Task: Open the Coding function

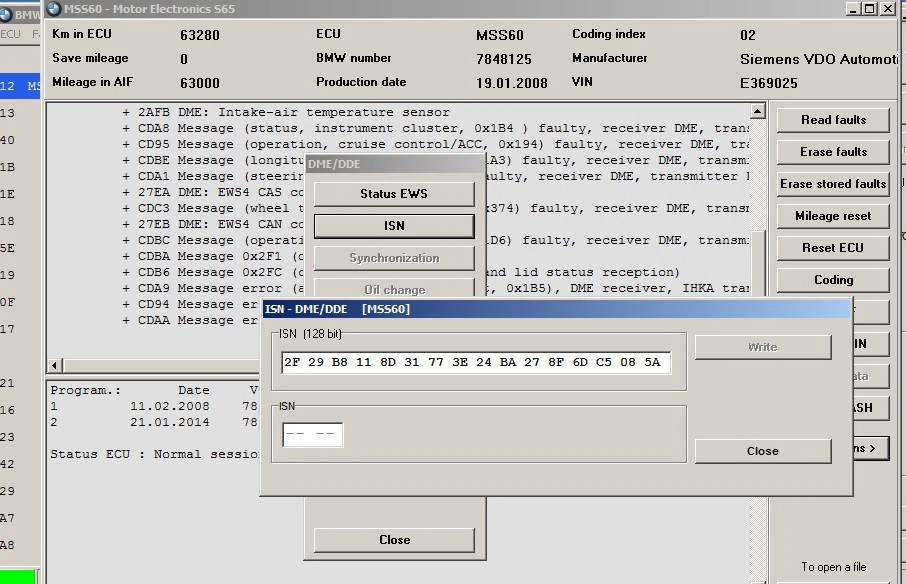Action: pyautogui.click(x=833, y=280)
